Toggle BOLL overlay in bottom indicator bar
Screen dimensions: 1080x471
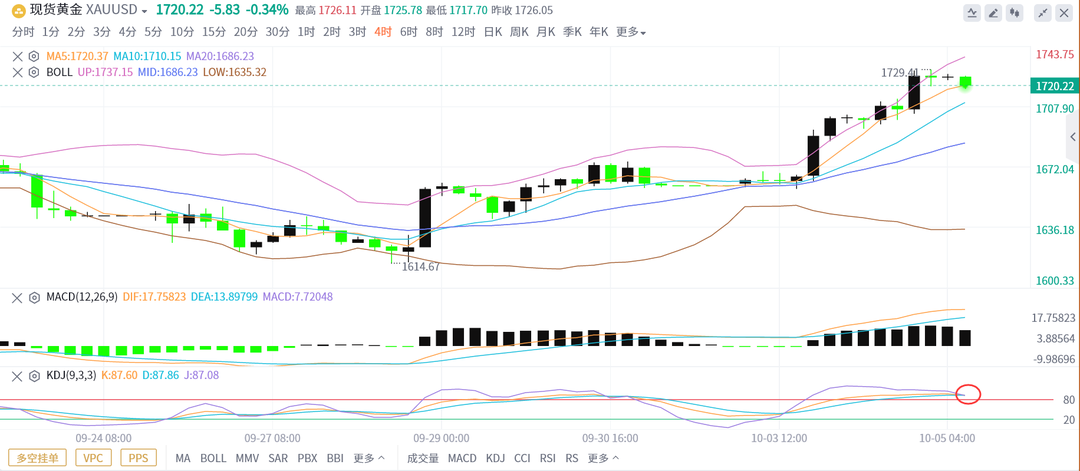tap(213, 458)
